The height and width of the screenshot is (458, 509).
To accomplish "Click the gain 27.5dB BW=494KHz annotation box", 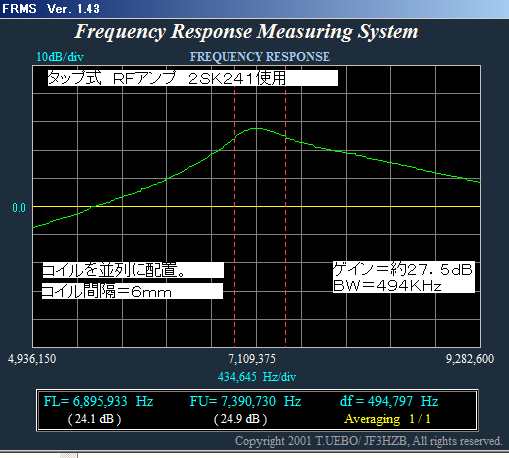I will [404, 277].
